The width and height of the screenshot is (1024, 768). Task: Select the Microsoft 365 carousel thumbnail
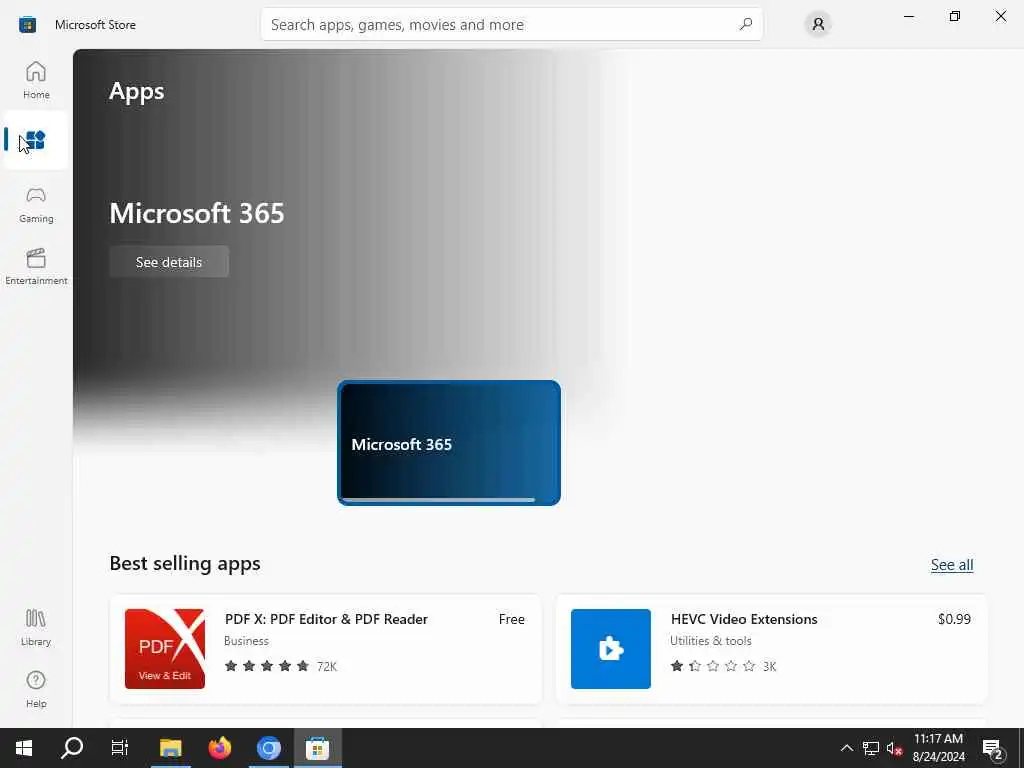click(449, 443)
